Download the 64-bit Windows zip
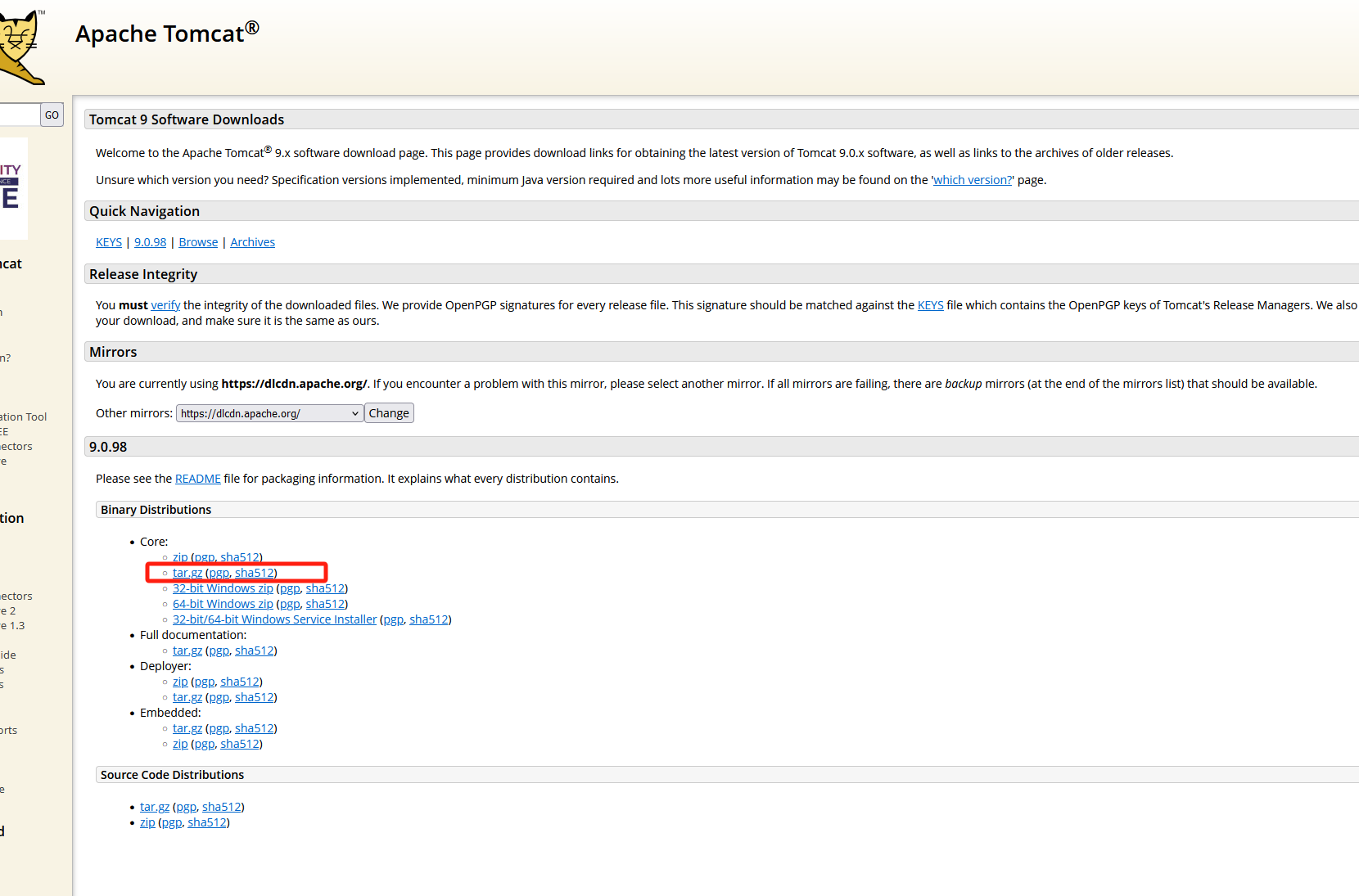Screen dimensions: 1359x896 click(x=223, y=604)
